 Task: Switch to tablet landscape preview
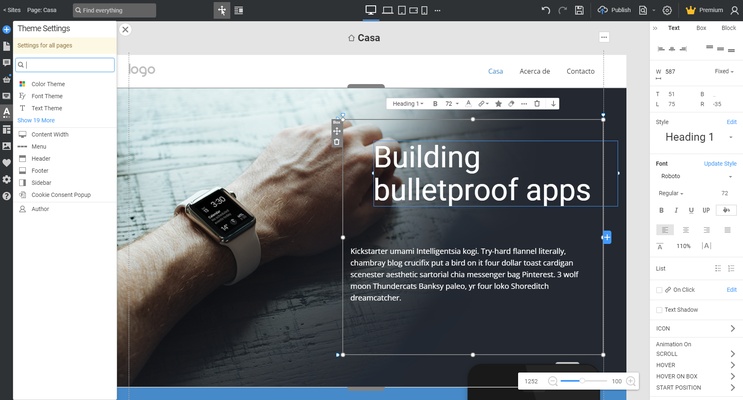(x=413, y=10)
